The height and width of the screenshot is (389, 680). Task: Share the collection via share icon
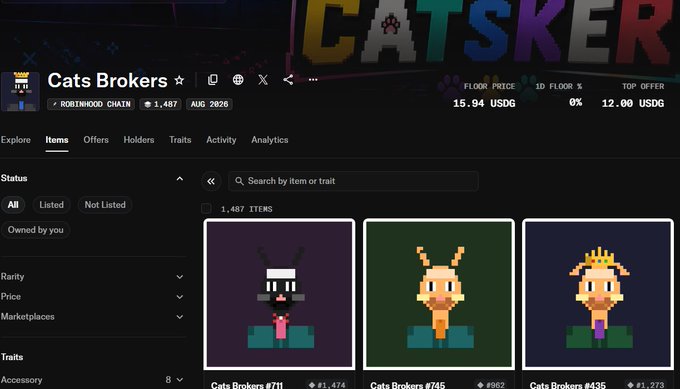pos(288,80)
